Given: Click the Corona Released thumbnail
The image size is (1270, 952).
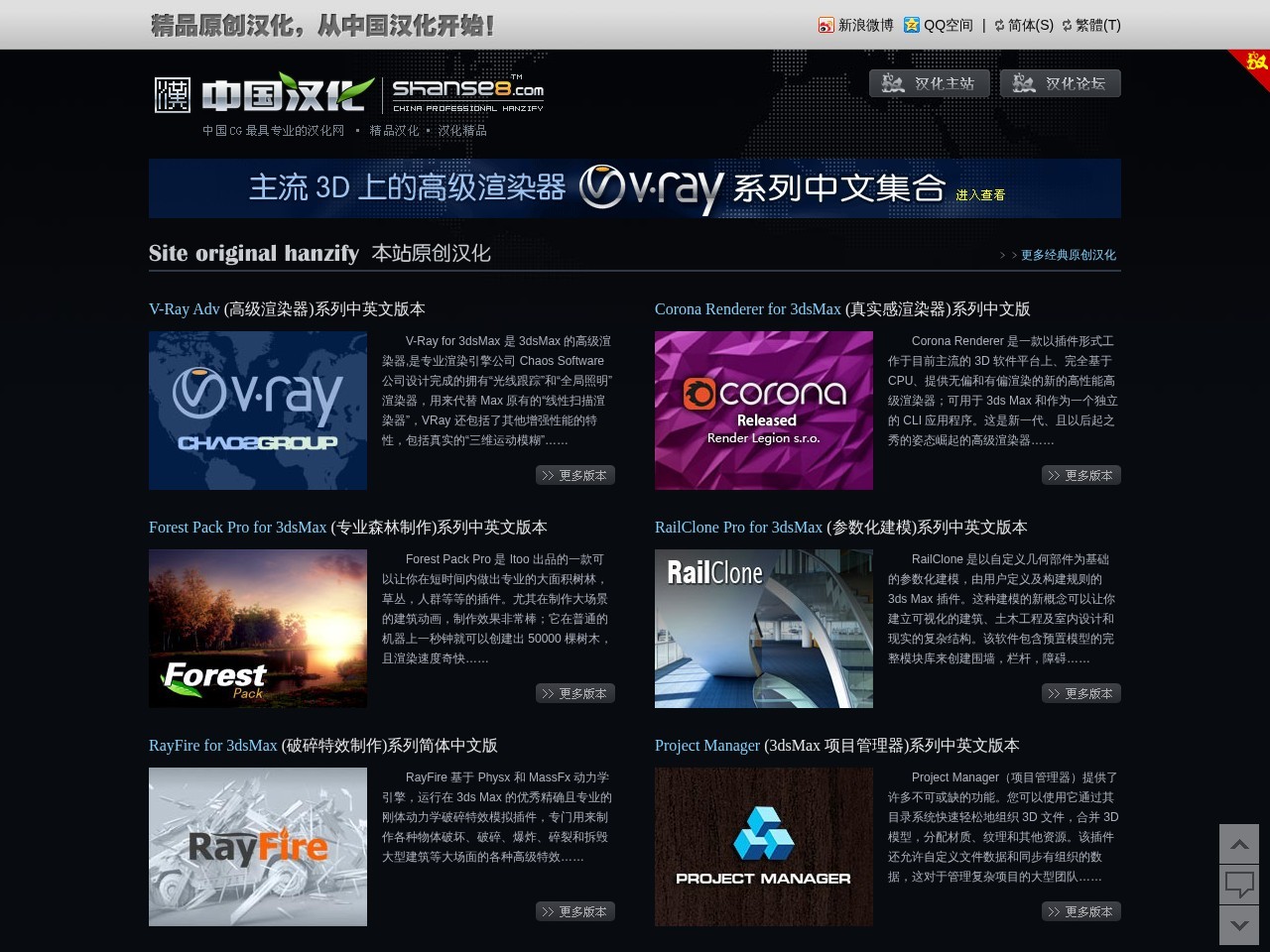Looking at the screenshot, I should coord(764,411).
